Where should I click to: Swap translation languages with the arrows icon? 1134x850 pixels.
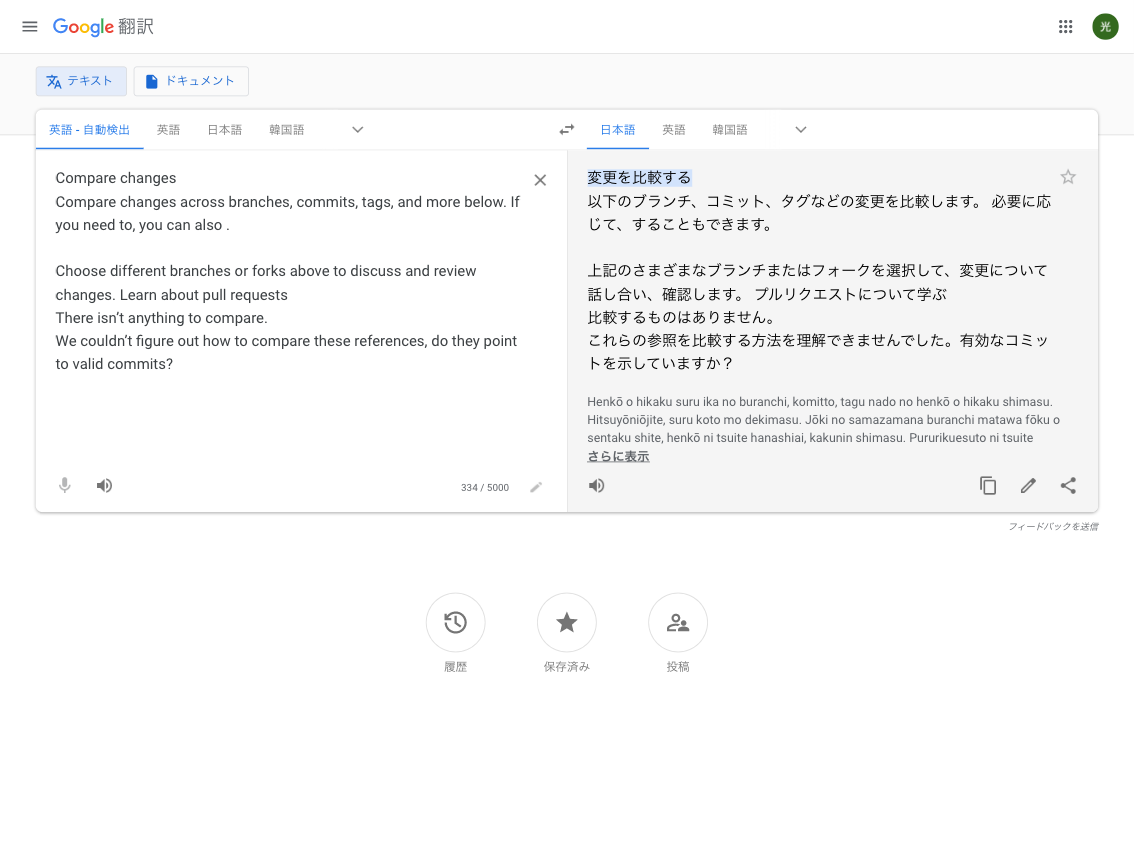coord(566,129)
